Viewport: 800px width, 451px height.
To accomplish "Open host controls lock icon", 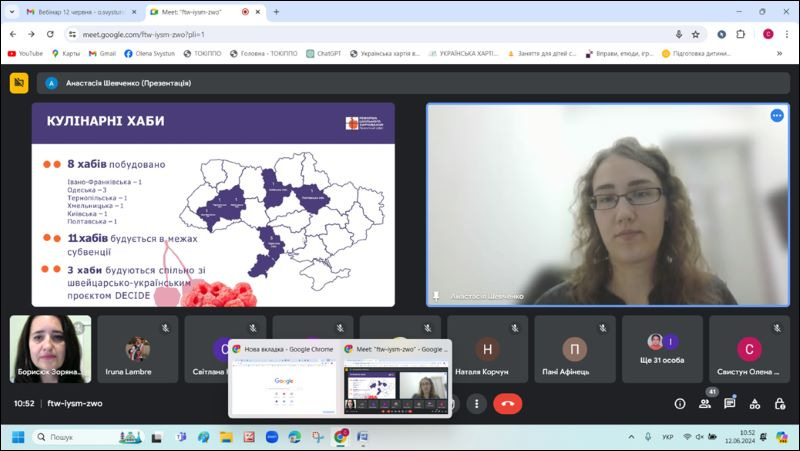I will [780, 404].
